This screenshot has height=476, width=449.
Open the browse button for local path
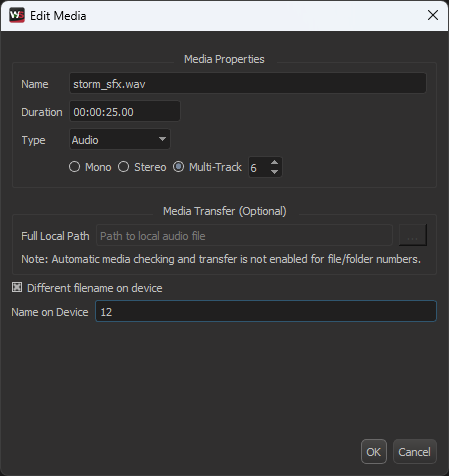click(x=413, y=235)
